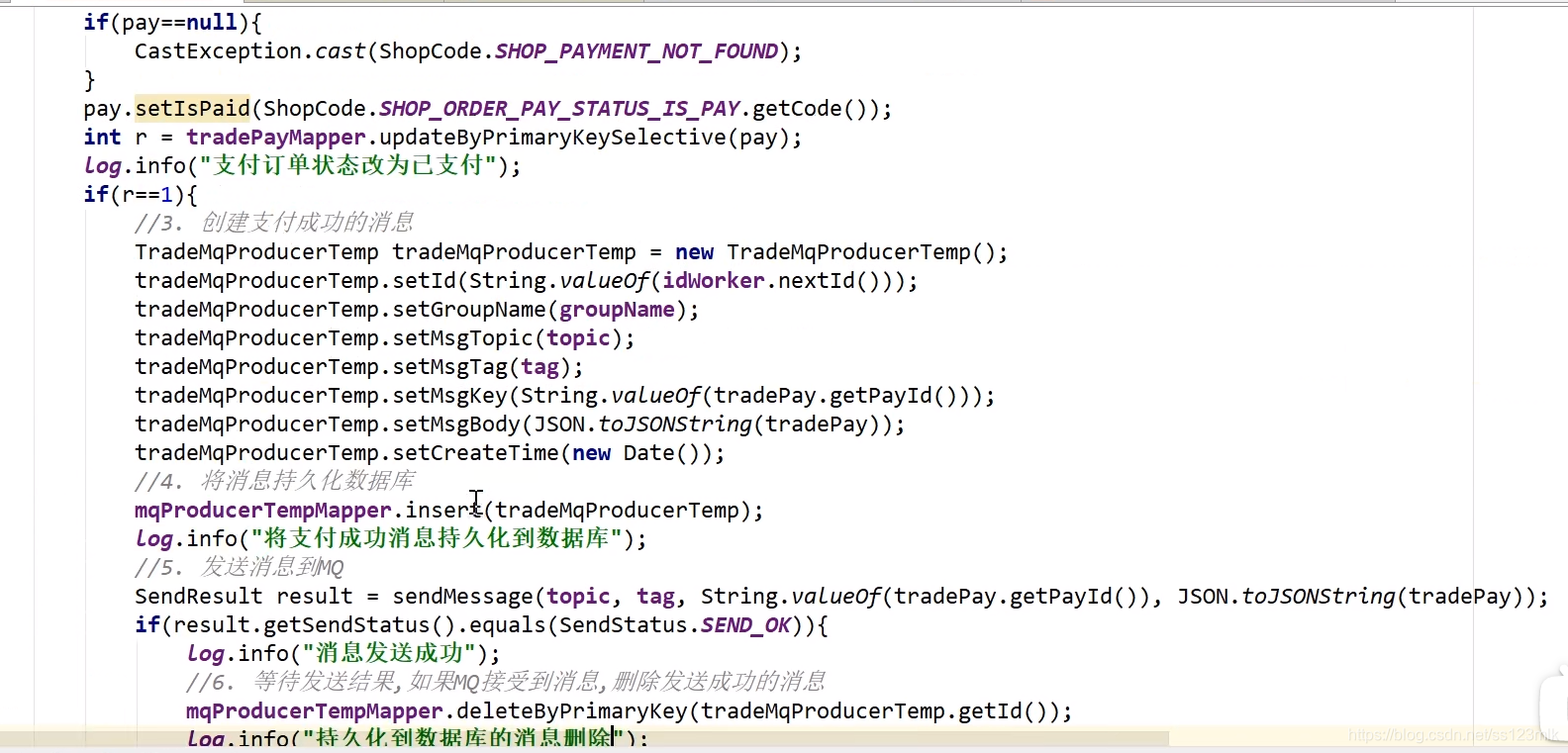
Task: Click the horizontal scrollbar at the editor bottom
Action: click(584, 739)
